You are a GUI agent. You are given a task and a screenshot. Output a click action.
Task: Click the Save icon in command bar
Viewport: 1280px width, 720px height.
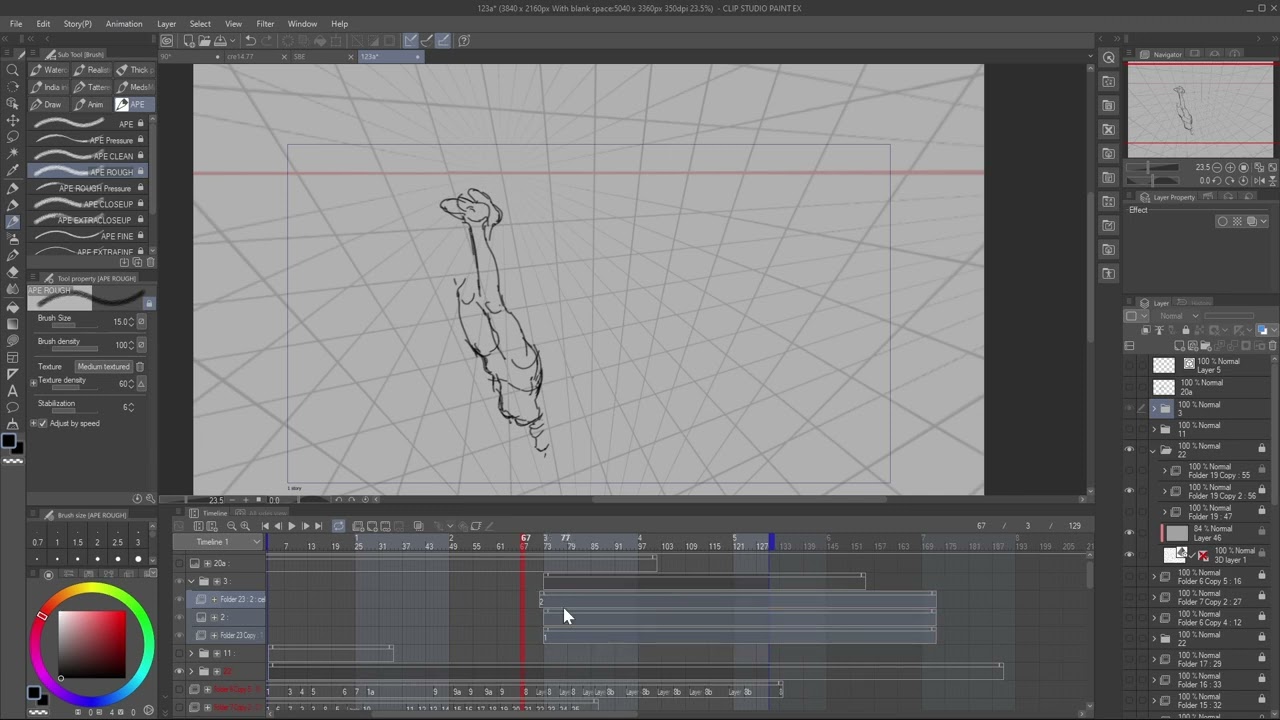pos(219,41)
